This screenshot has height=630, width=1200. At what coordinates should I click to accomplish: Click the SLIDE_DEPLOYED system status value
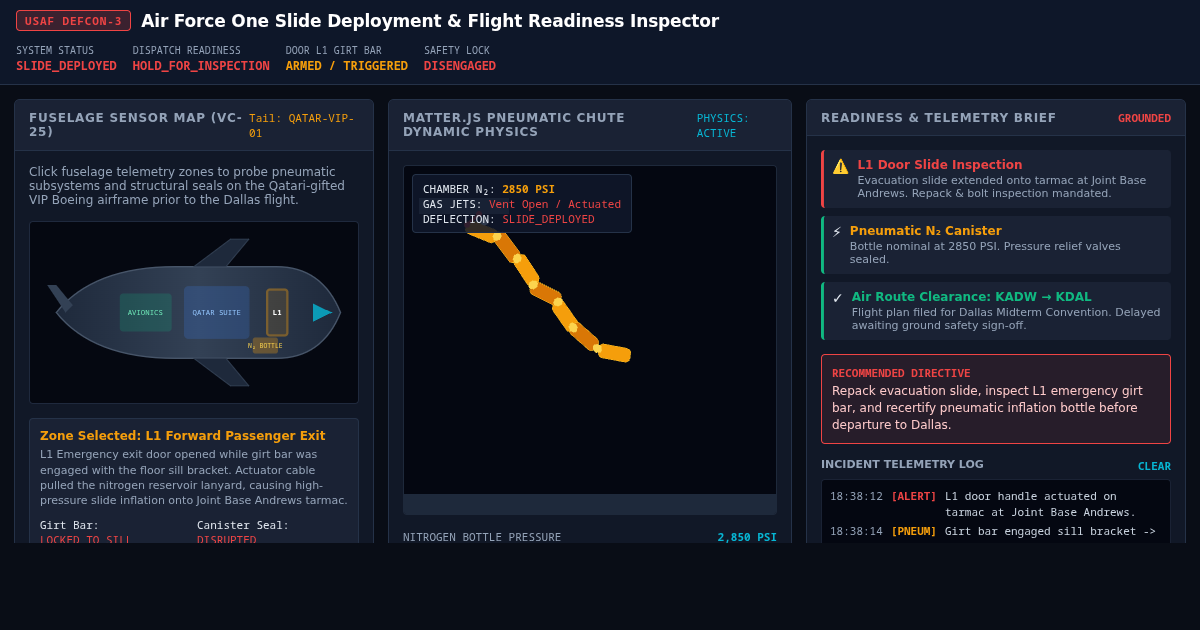66,66
